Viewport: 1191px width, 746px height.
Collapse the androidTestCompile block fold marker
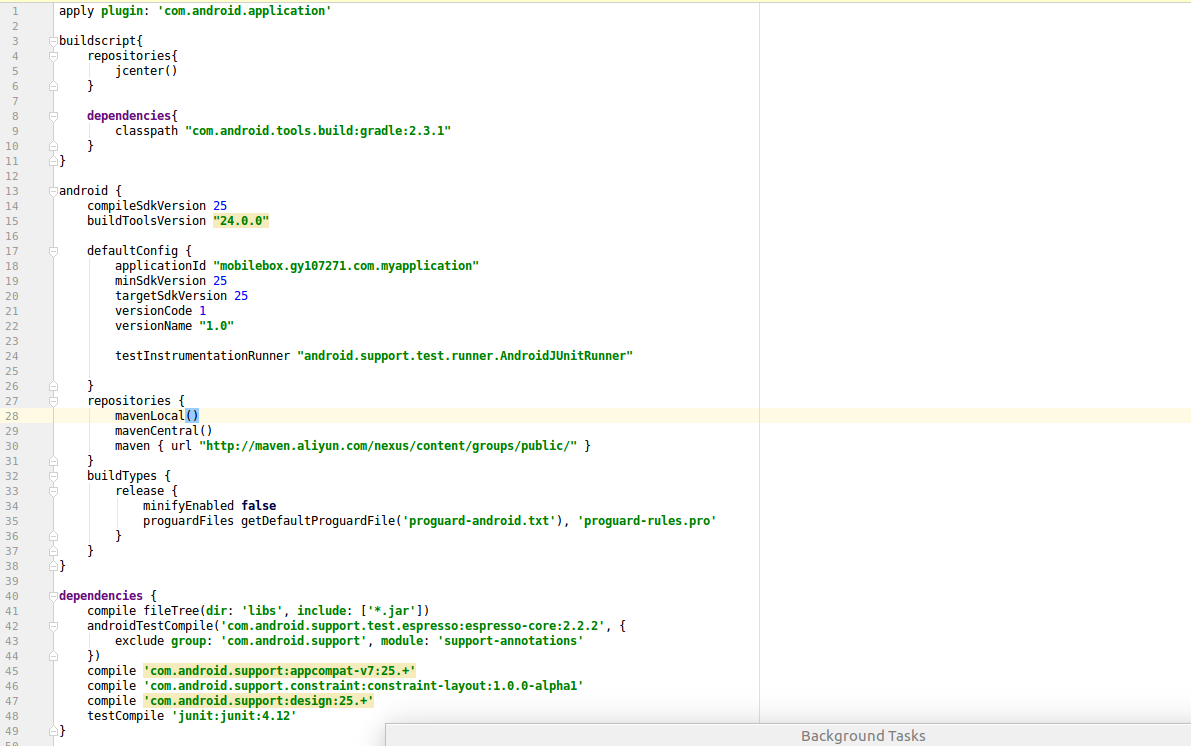coord(53,626)
